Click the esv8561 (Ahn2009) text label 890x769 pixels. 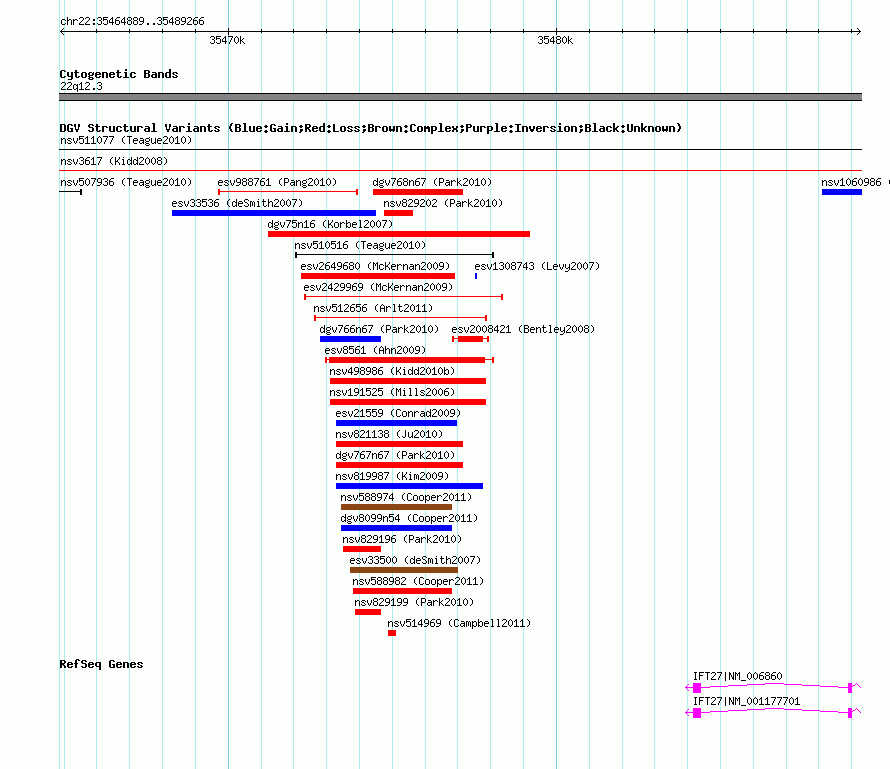click(375, 350)
